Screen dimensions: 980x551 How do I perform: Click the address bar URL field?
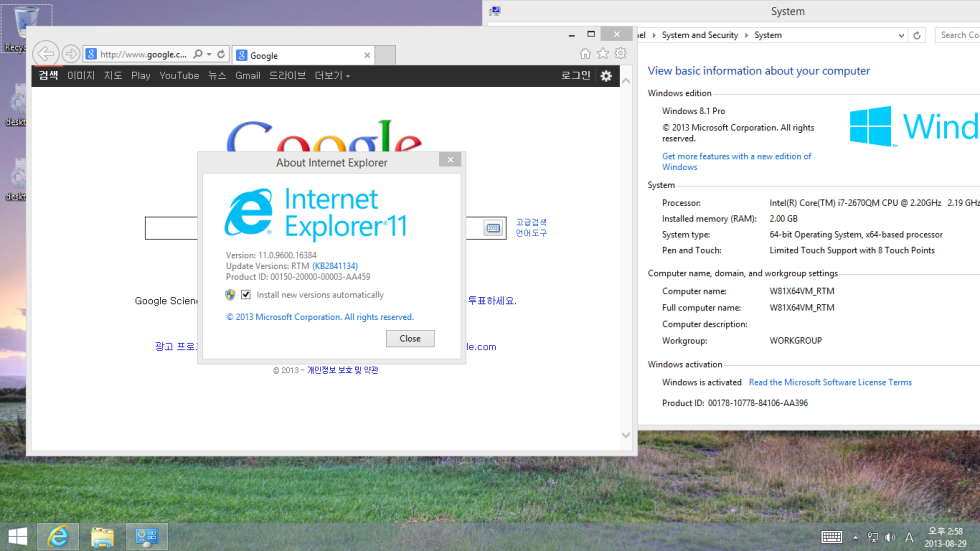point(144,54)
